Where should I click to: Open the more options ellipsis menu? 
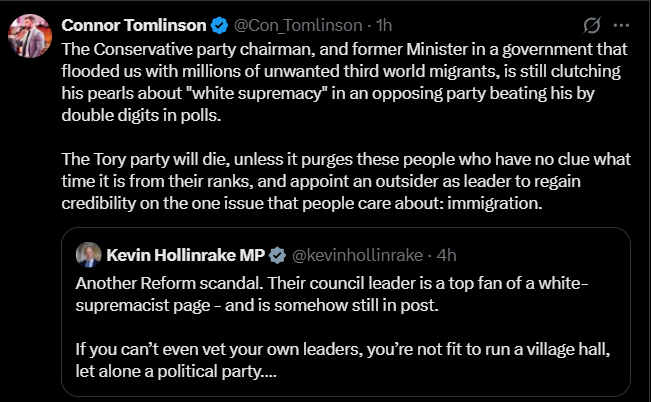pos(622,24)
